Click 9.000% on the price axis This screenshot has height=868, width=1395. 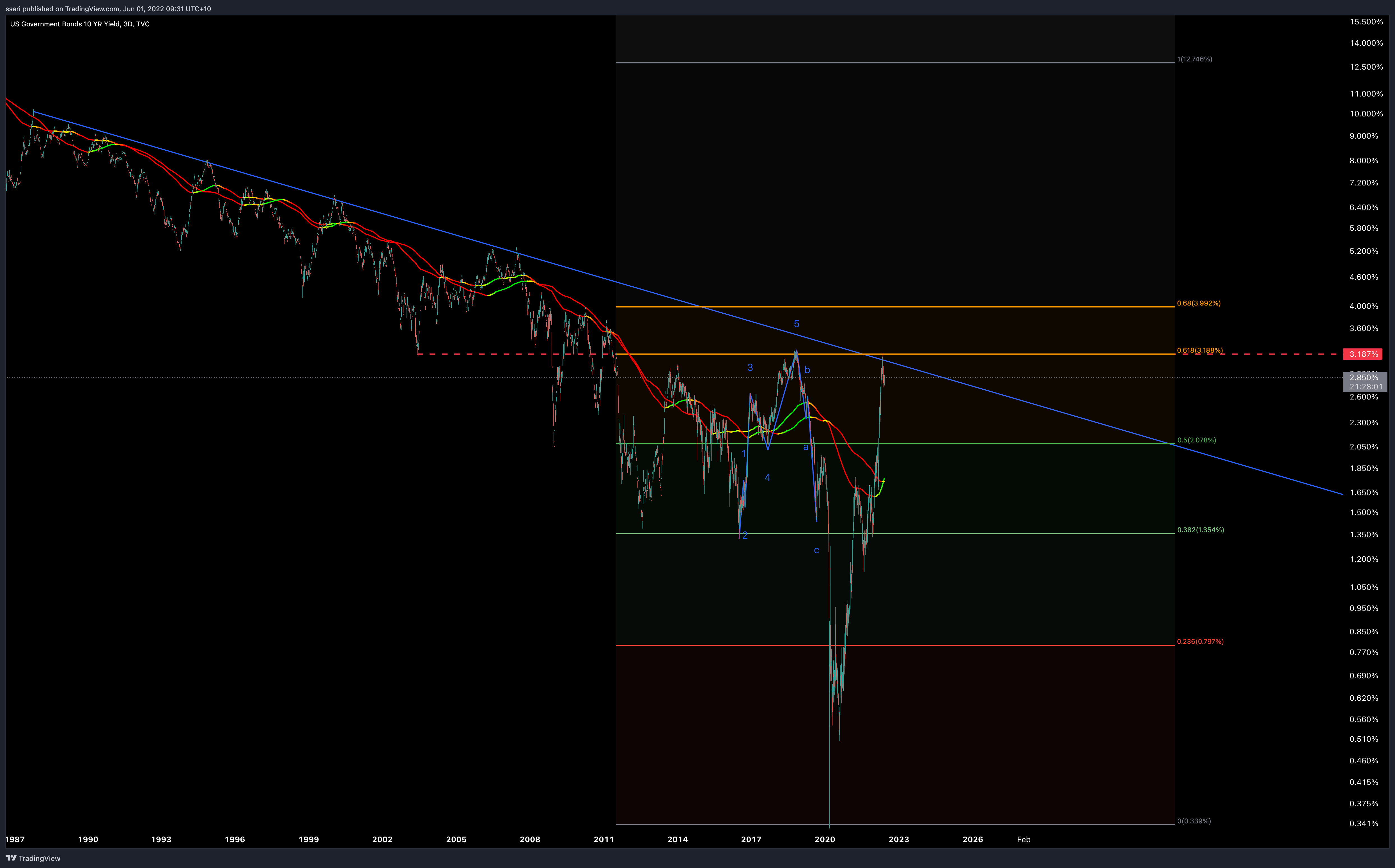(1364, 136)
